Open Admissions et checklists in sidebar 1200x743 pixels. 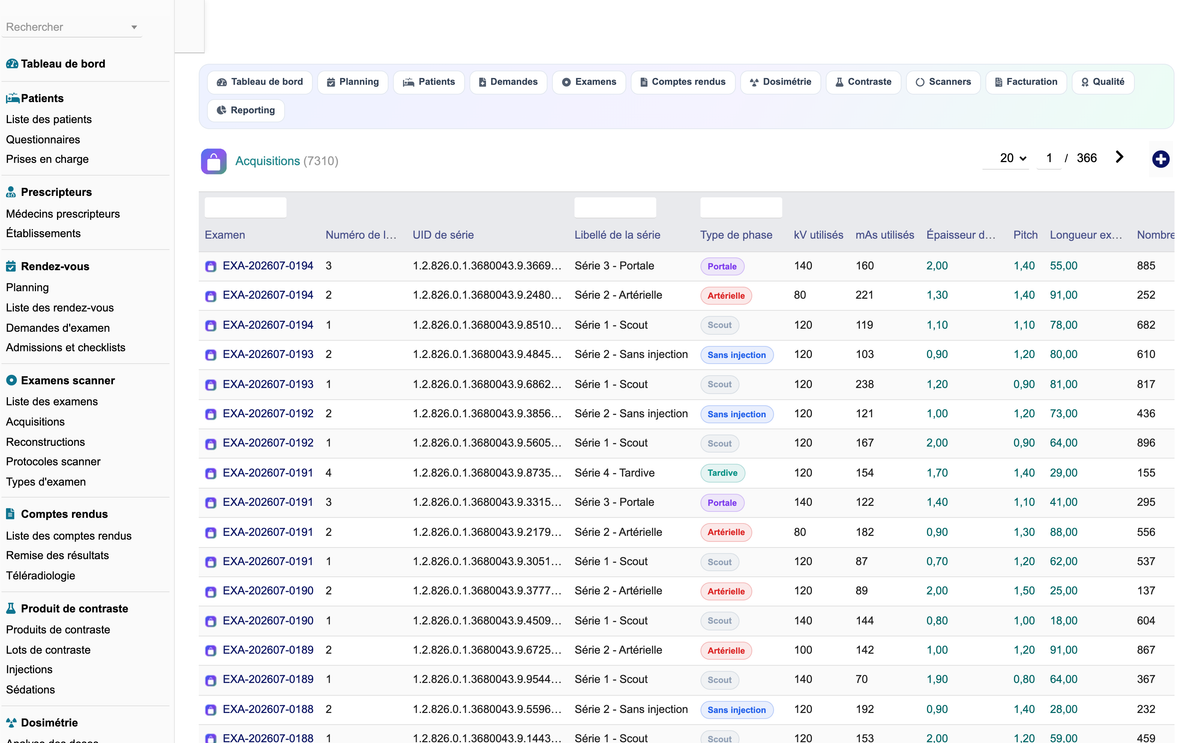click(66, 348)
